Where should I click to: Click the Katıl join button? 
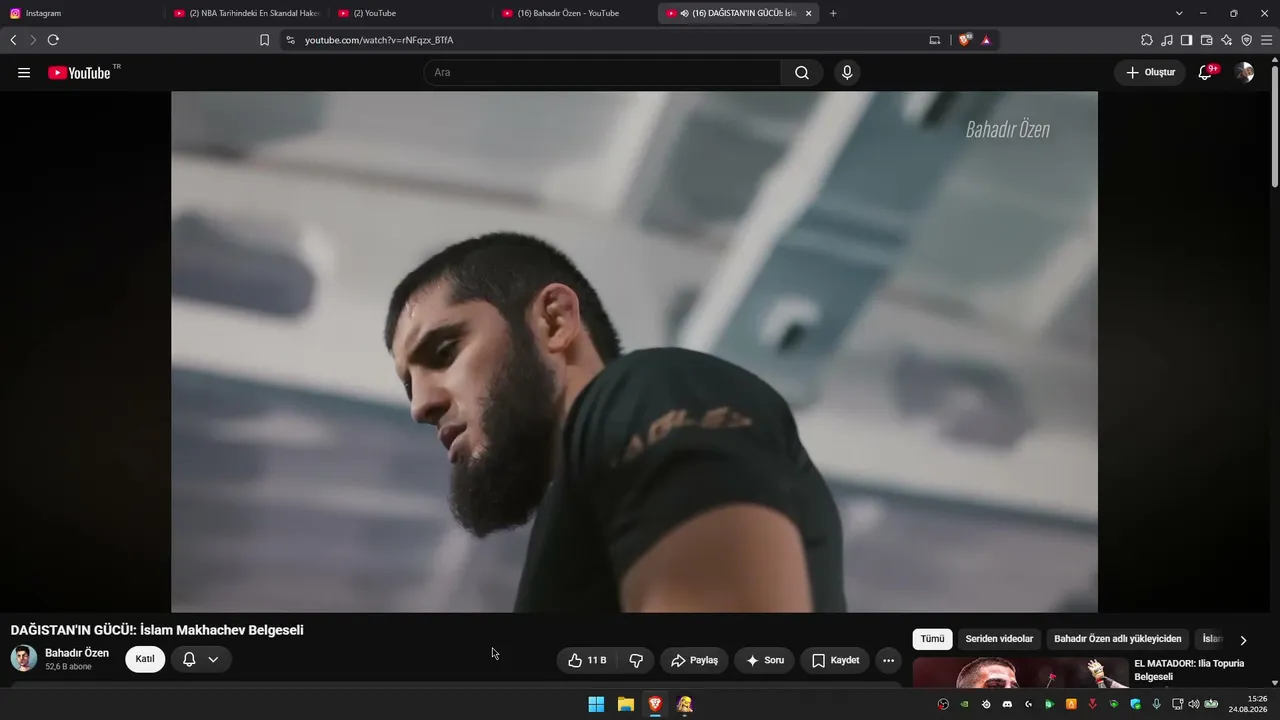tap(145, 659)
